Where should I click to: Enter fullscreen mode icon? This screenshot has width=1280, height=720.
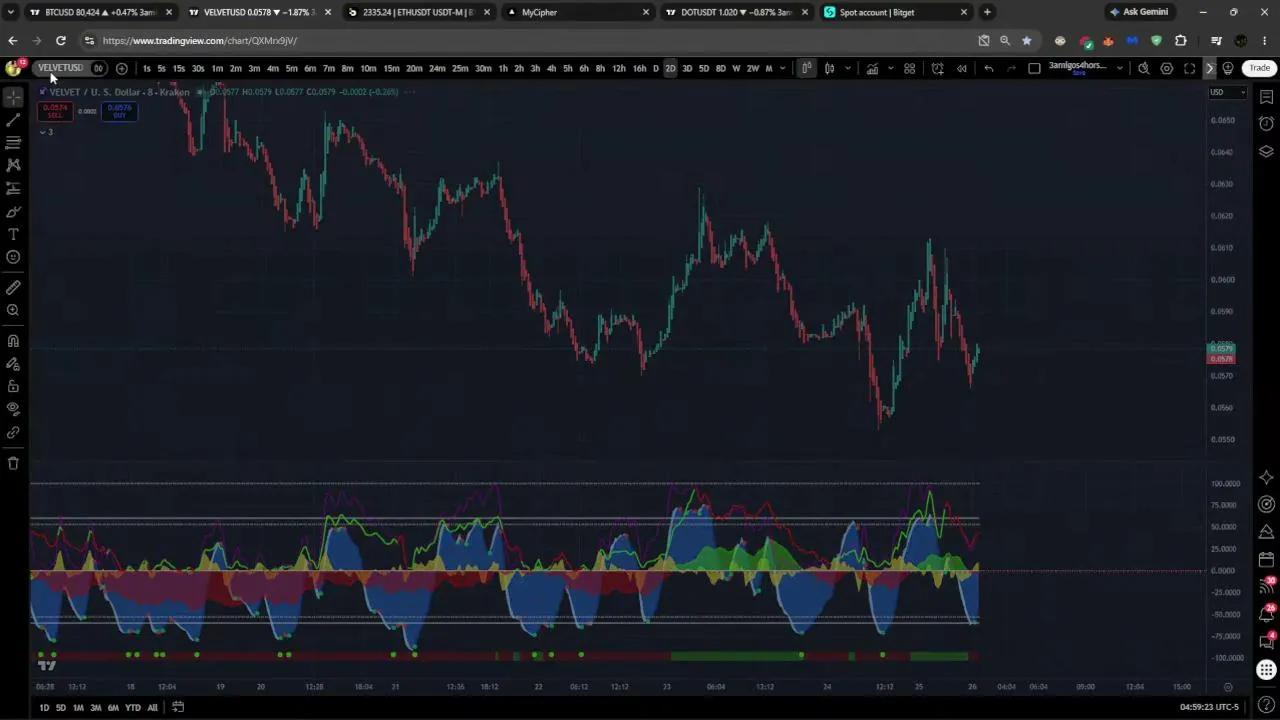pyautogui.click(x=1190, y=68)
